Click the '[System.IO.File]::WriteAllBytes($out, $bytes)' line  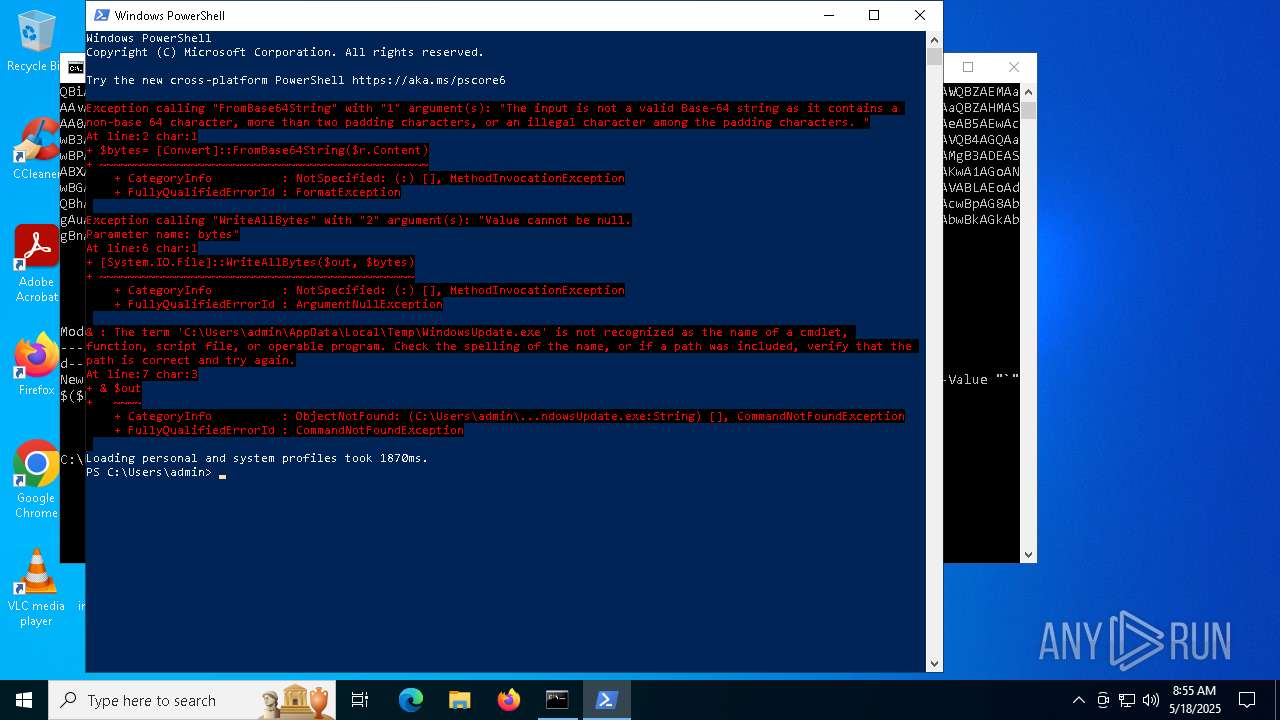[x=250, y=262]
